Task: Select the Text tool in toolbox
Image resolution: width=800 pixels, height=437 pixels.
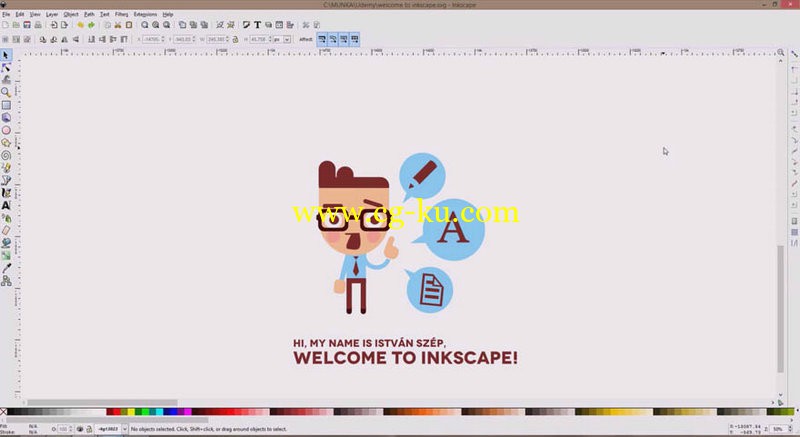Action: [x=6, y=205]
